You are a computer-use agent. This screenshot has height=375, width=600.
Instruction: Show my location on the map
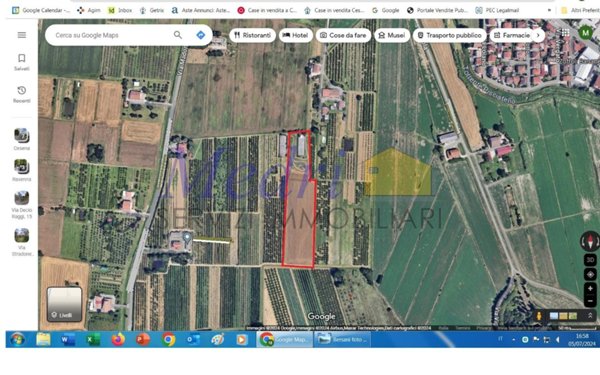click(590, 274)
